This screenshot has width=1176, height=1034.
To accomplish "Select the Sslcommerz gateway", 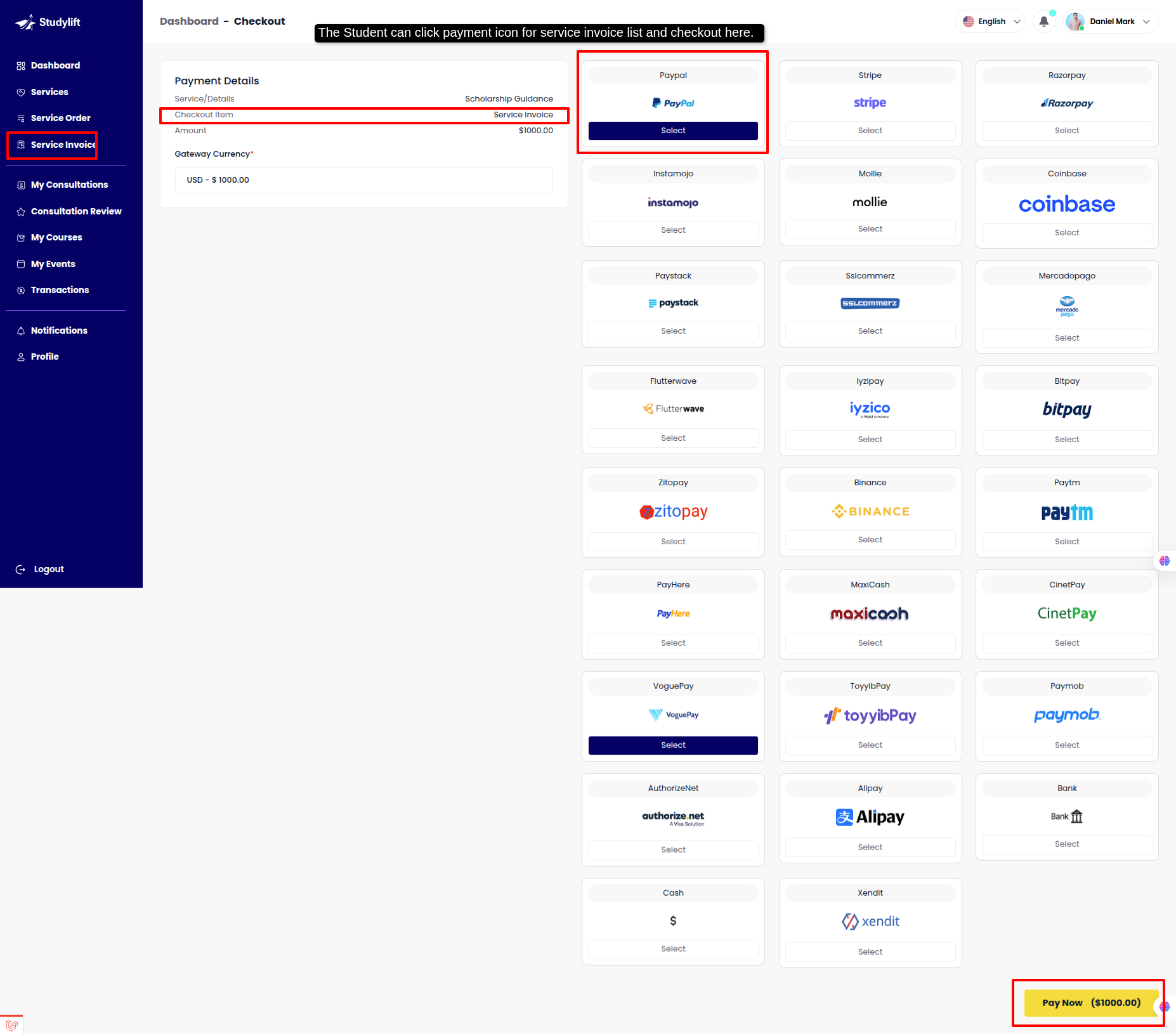I will click(x=870, y=331).
